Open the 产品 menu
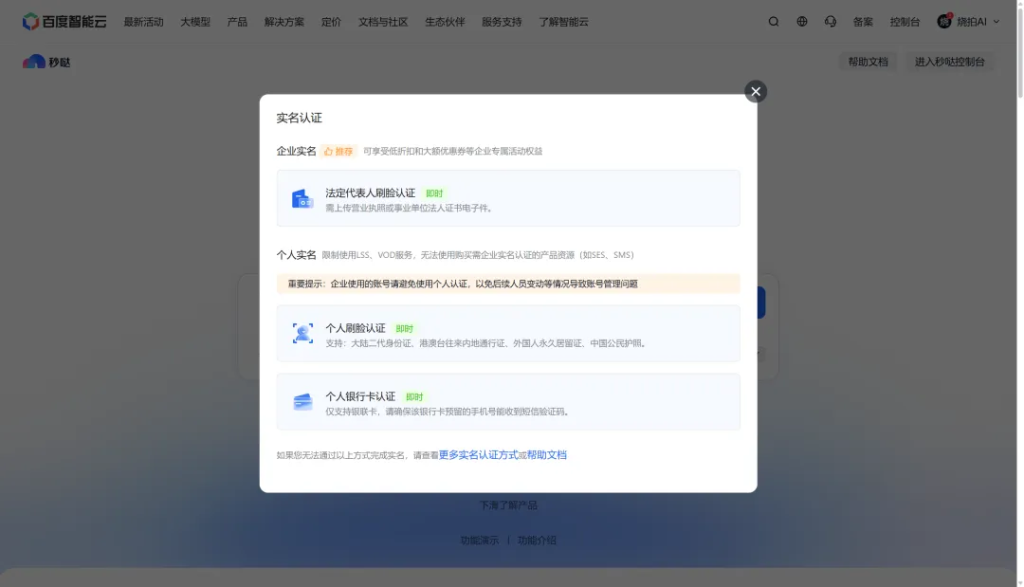The height and width of the screenshot is (587, 1024). pyautogui.click(x=237, y=21)
